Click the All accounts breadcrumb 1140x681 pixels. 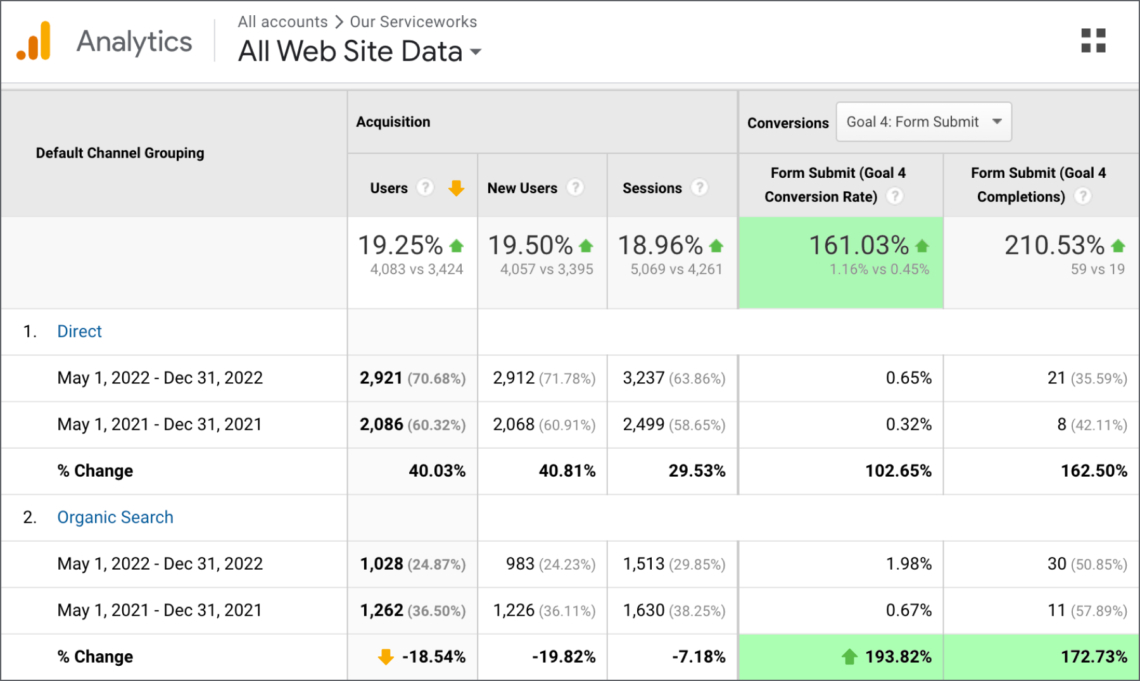[x=282, y=21]
